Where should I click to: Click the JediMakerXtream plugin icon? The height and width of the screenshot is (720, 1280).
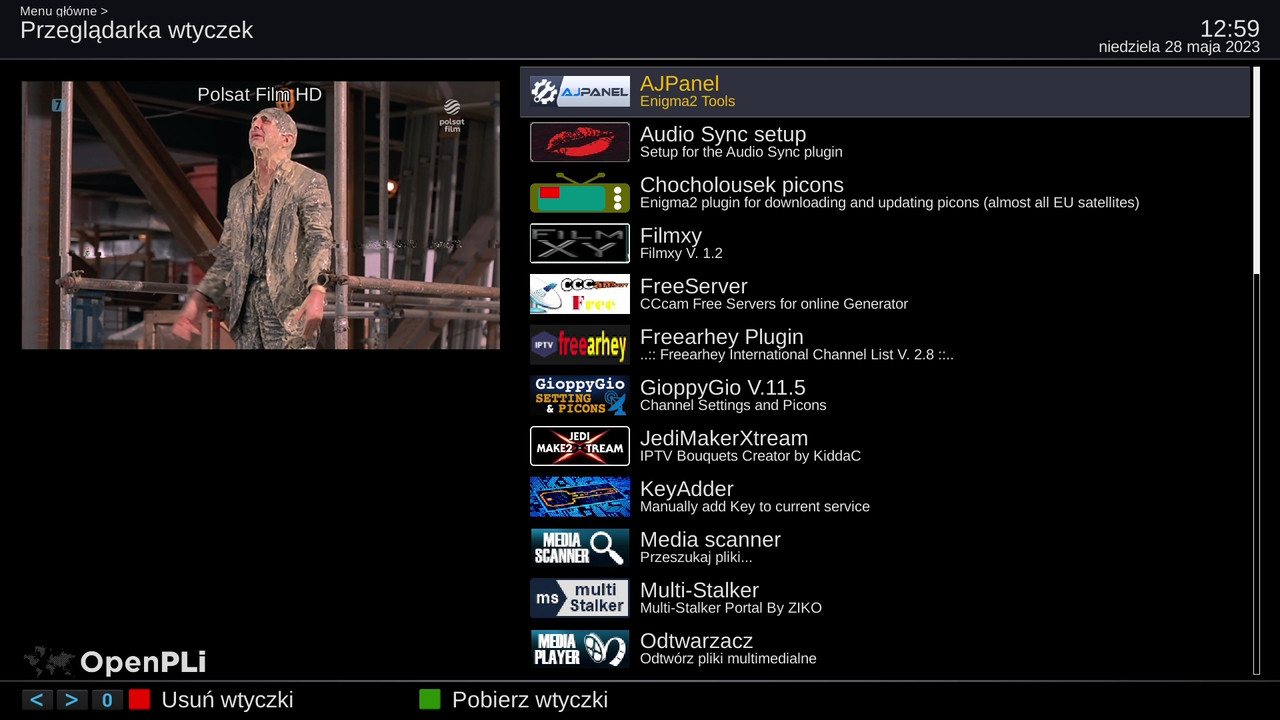point(580,446)
